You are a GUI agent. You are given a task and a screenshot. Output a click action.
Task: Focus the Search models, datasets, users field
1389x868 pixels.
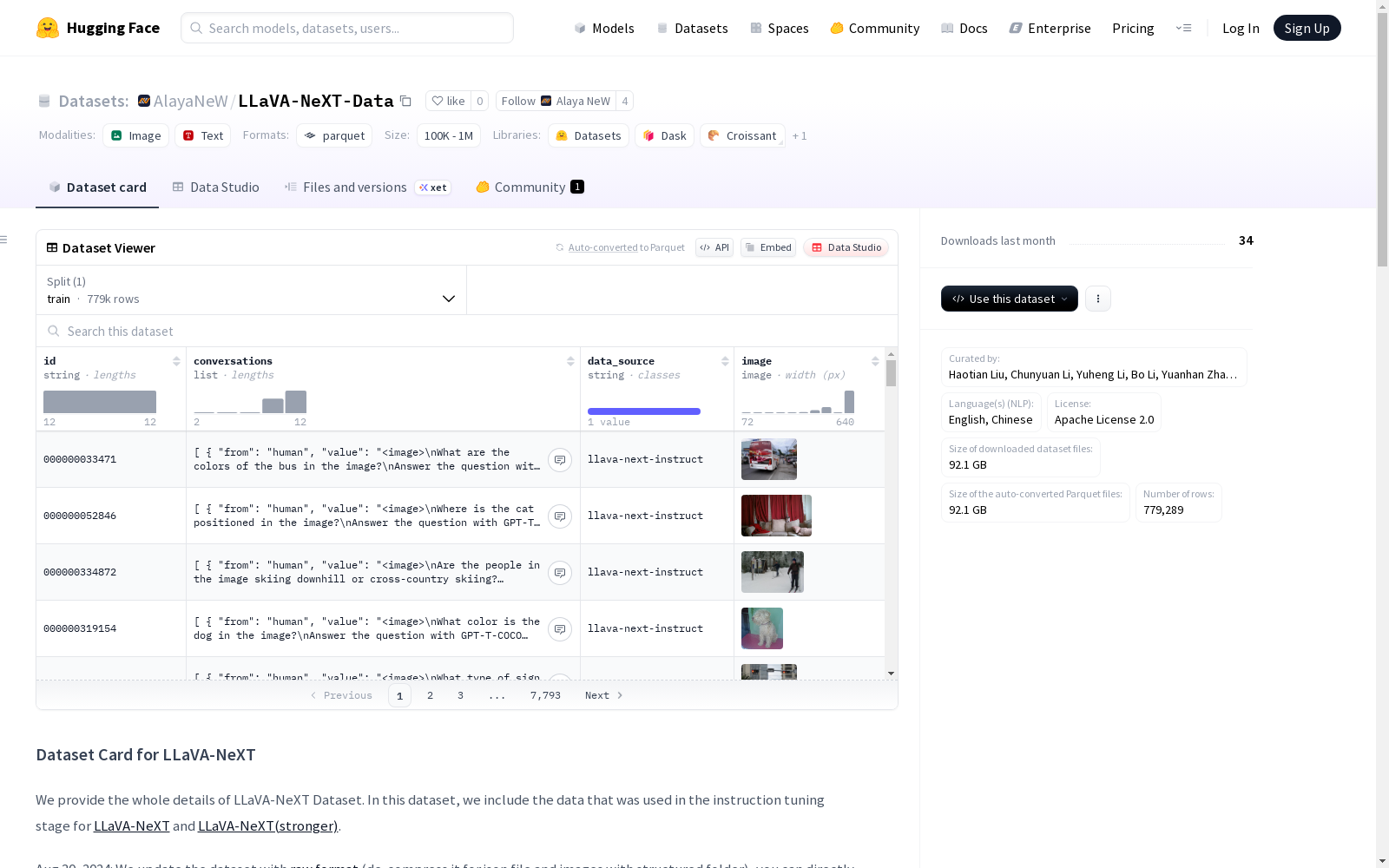[347, 28]
